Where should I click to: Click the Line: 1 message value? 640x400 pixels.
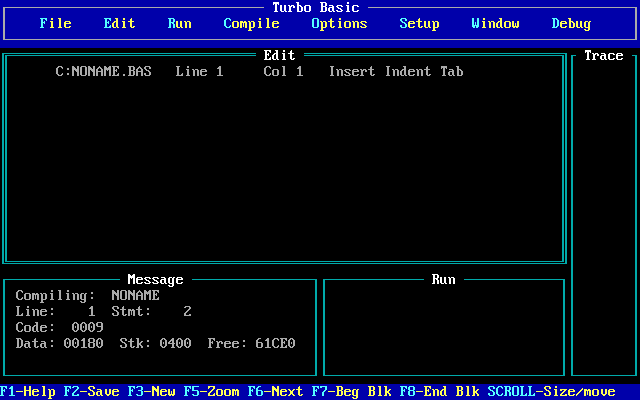tap(56, 311)
